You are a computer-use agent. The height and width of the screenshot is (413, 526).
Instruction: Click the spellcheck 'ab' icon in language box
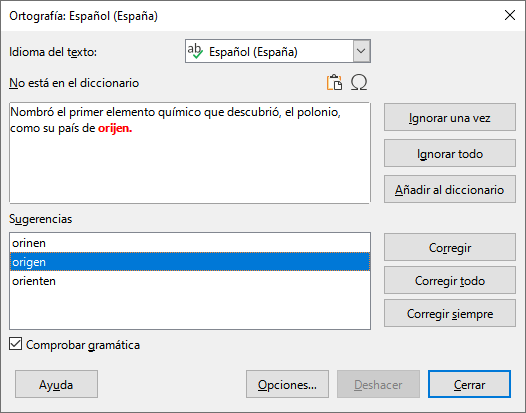195,51
